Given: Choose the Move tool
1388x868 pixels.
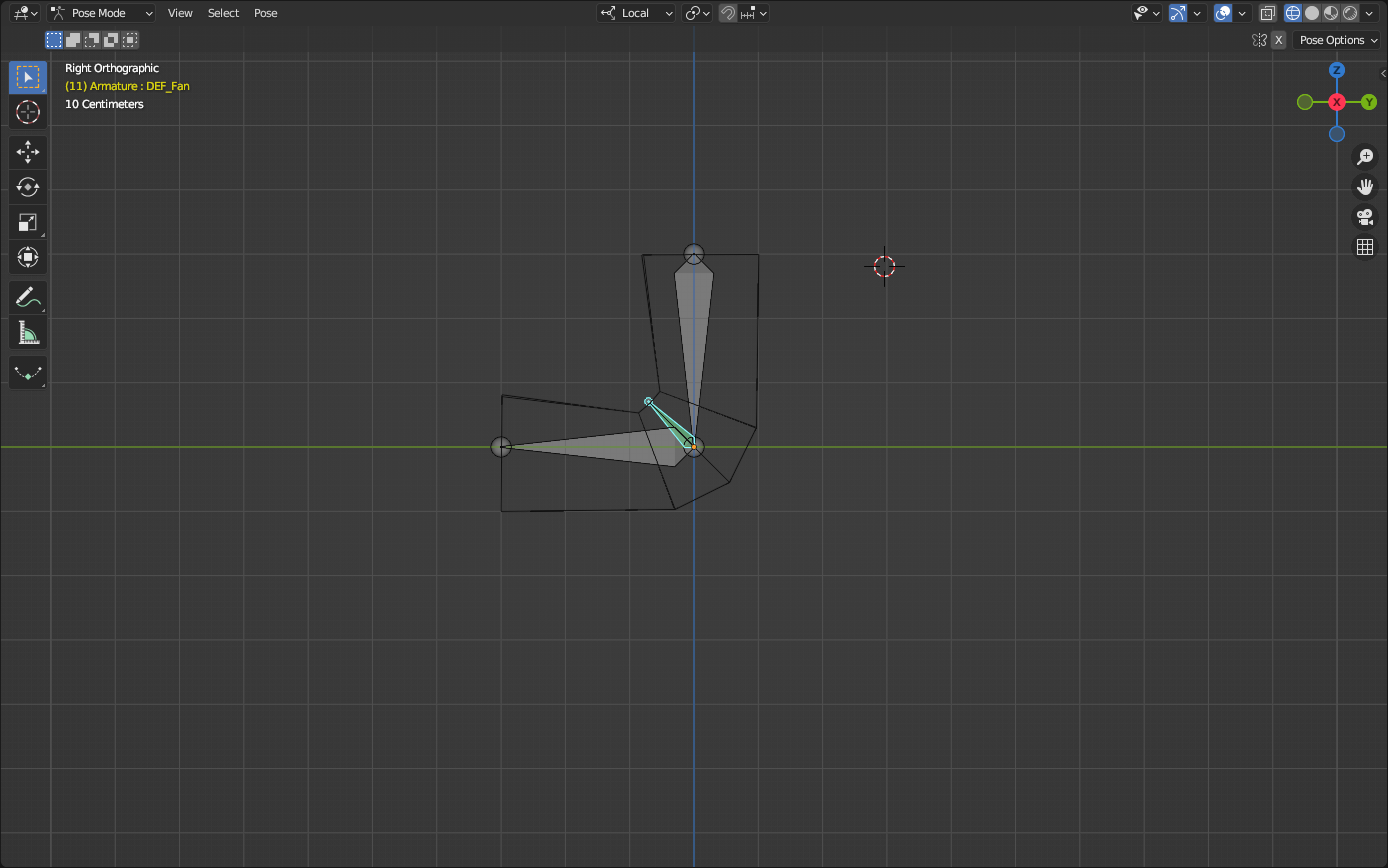Looking at the screenshot, I should [x=28, y=152].
